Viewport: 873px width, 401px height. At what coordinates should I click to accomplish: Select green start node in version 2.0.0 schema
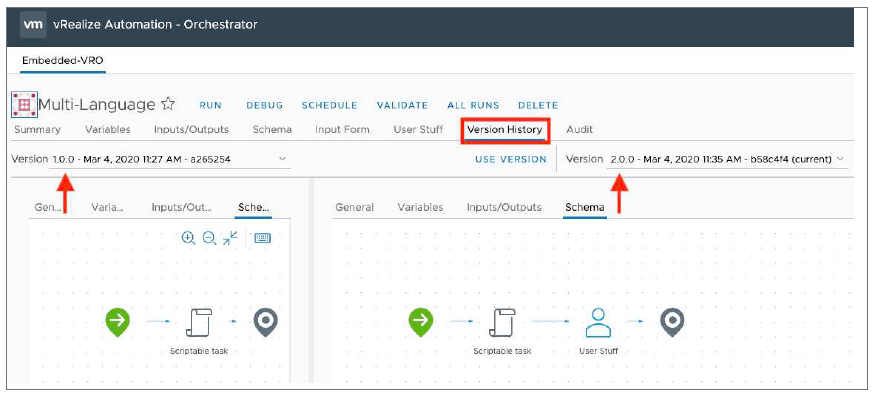pyautogui.click(x=421, y=323)
